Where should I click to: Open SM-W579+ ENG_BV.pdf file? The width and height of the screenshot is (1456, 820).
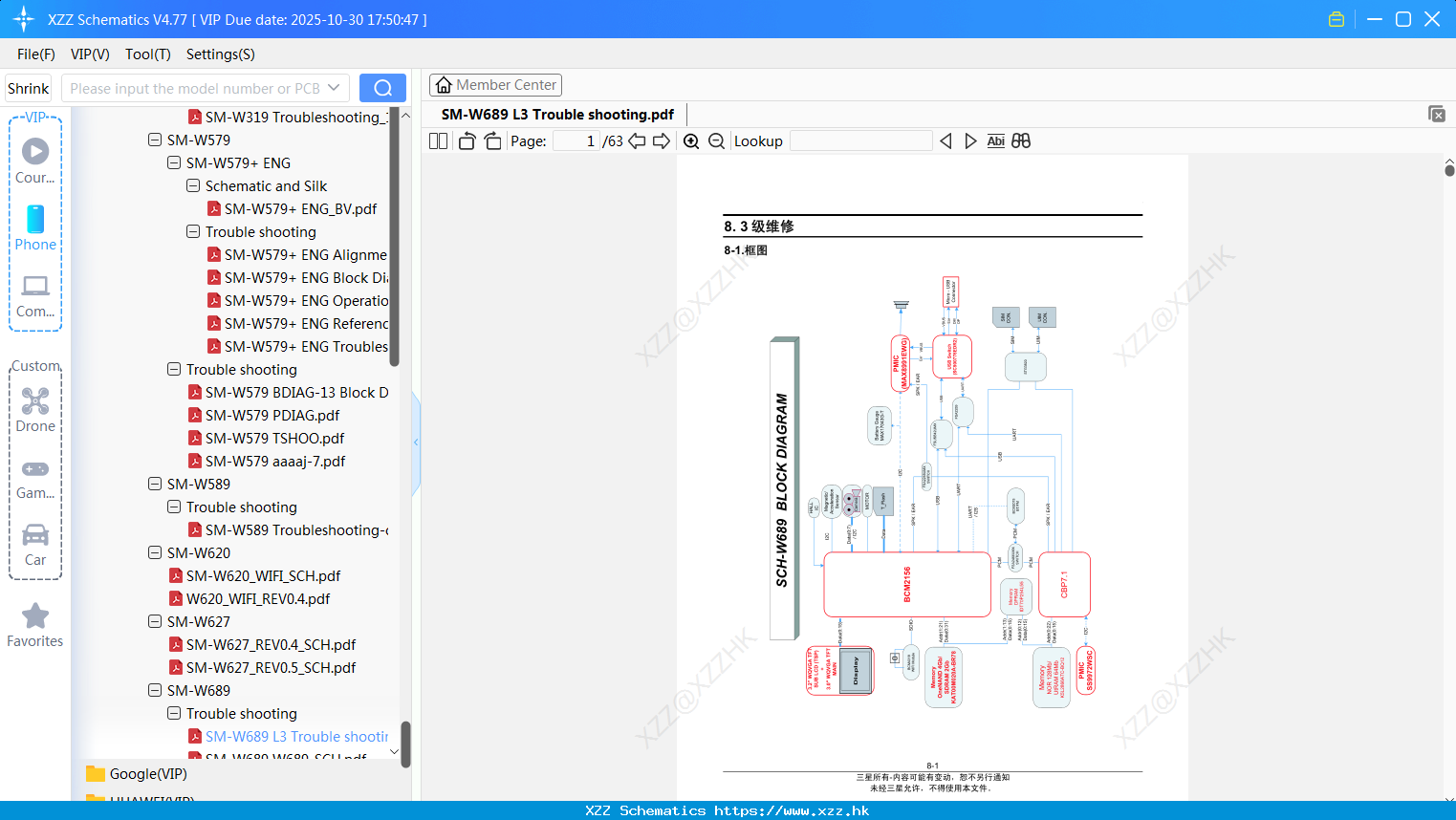tap(292, 209)
